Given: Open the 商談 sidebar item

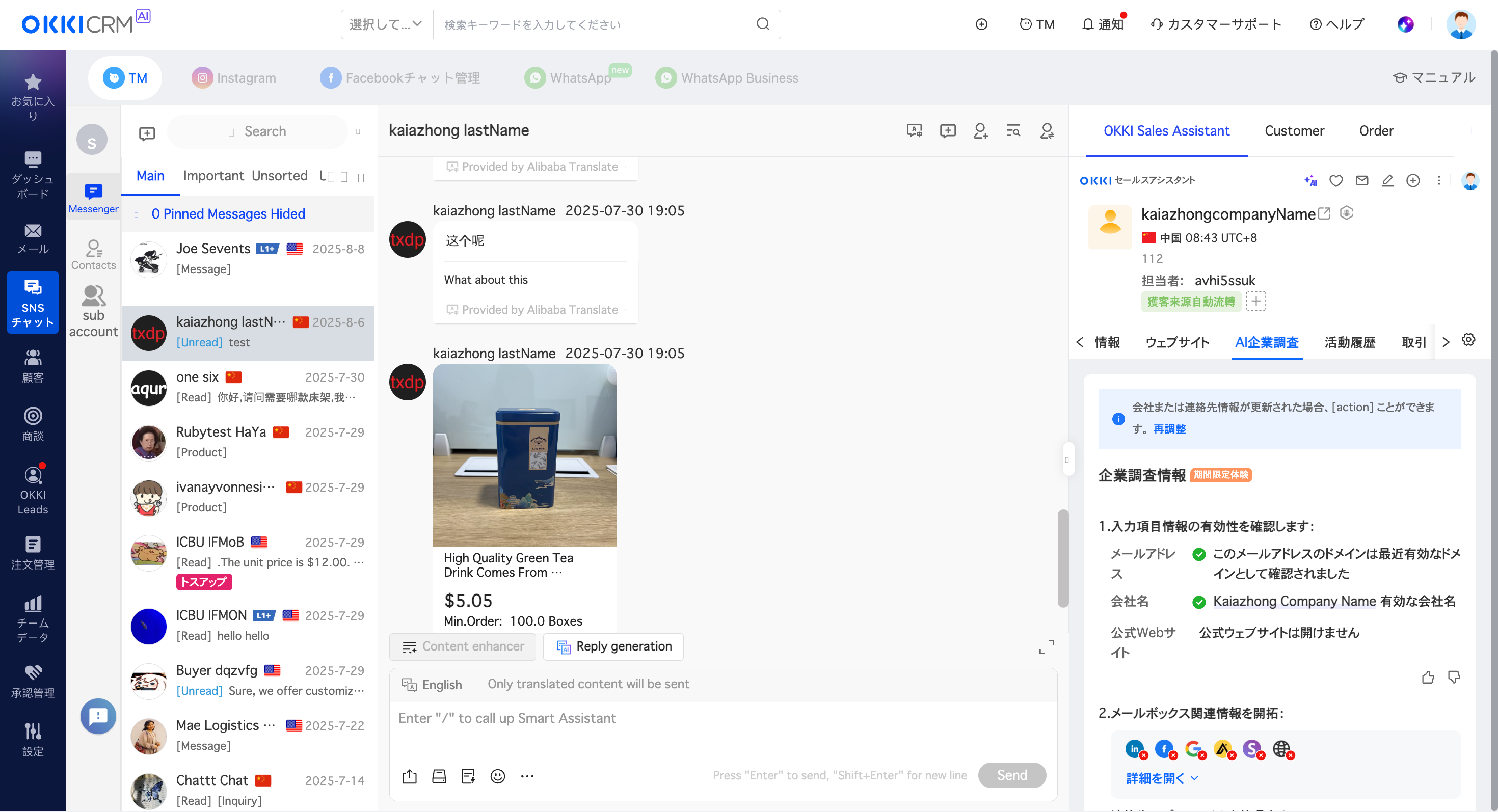Looking at the screenshot, I should tap(33, 424).
